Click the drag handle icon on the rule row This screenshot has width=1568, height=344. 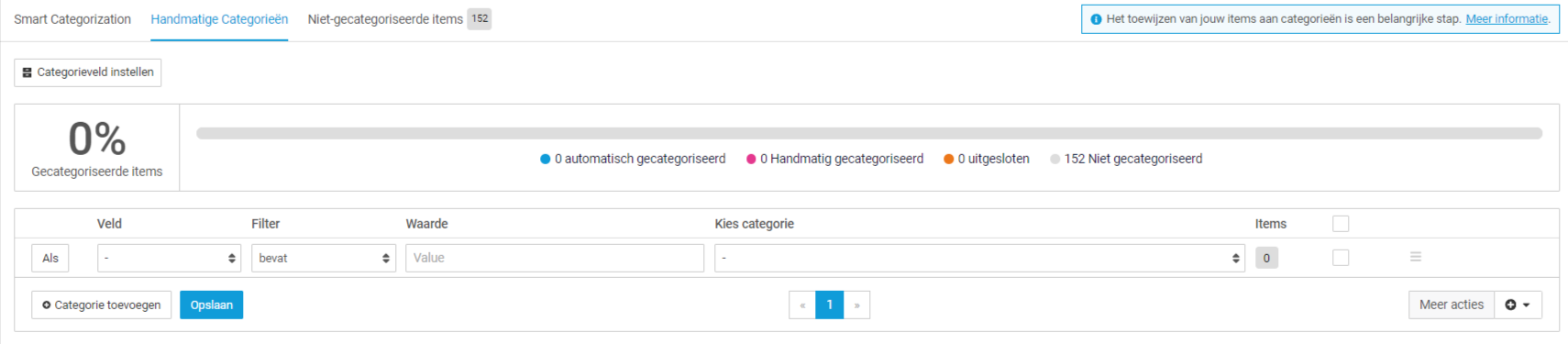(1416, 257)
